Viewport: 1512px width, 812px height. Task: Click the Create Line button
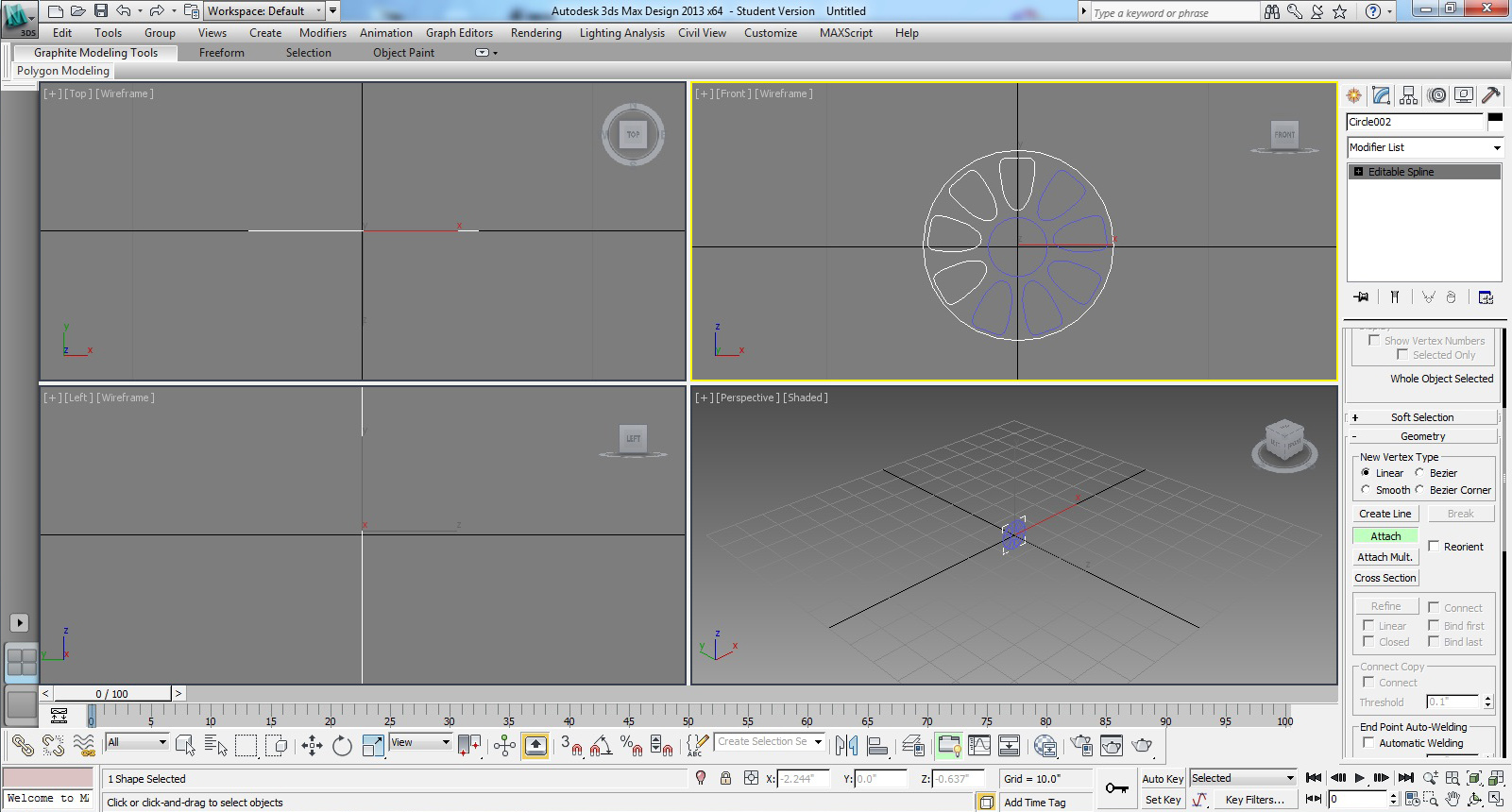pos(1385,514)
